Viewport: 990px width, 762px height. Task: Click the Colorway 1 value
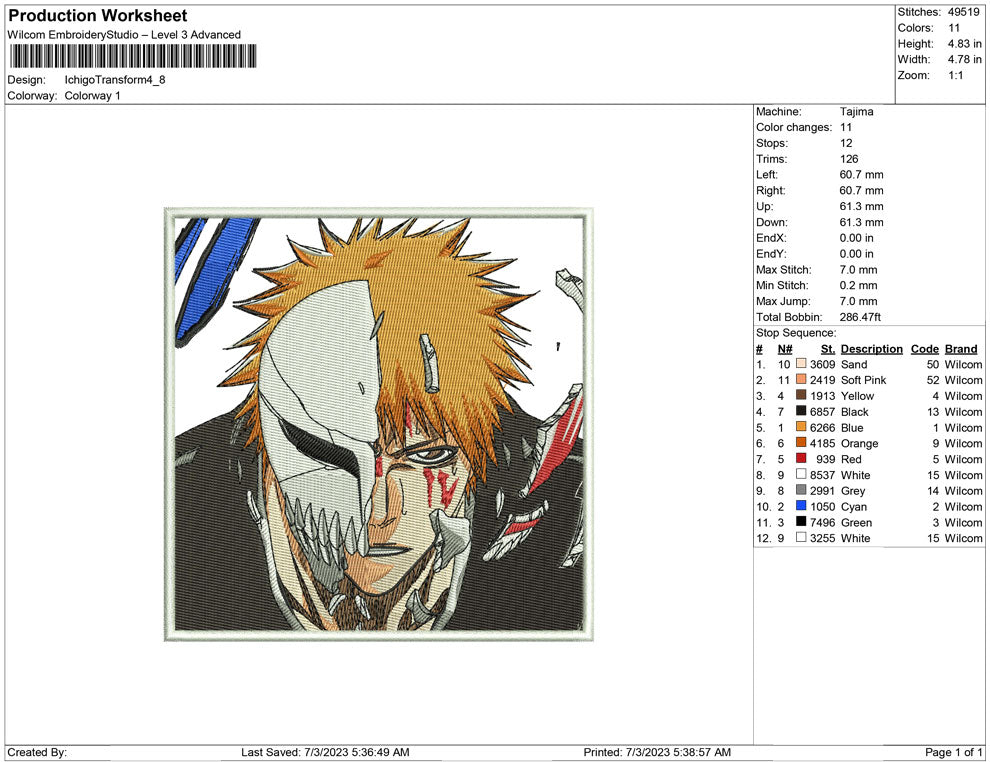coord(92,95)
